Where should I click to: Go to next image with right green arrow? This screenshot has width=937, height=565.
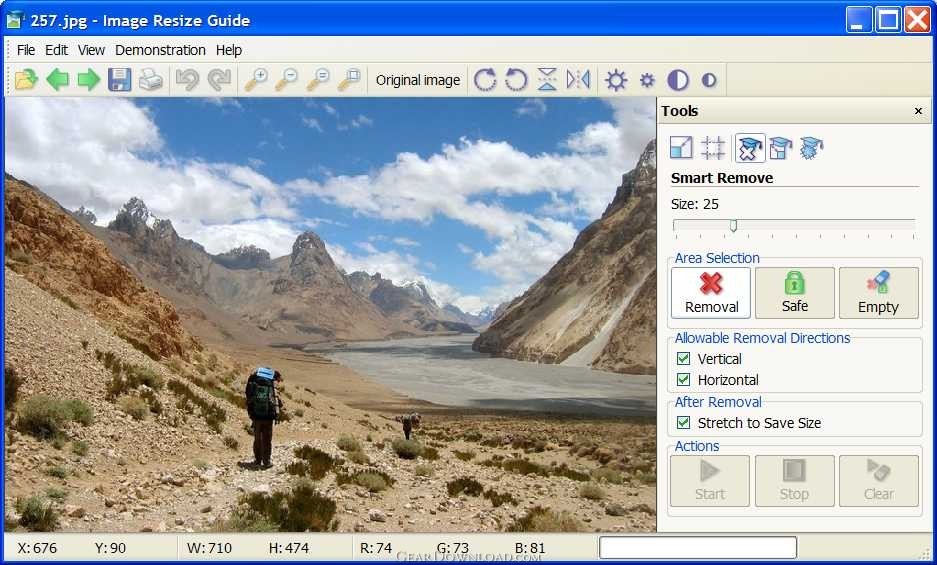point(88,80)
